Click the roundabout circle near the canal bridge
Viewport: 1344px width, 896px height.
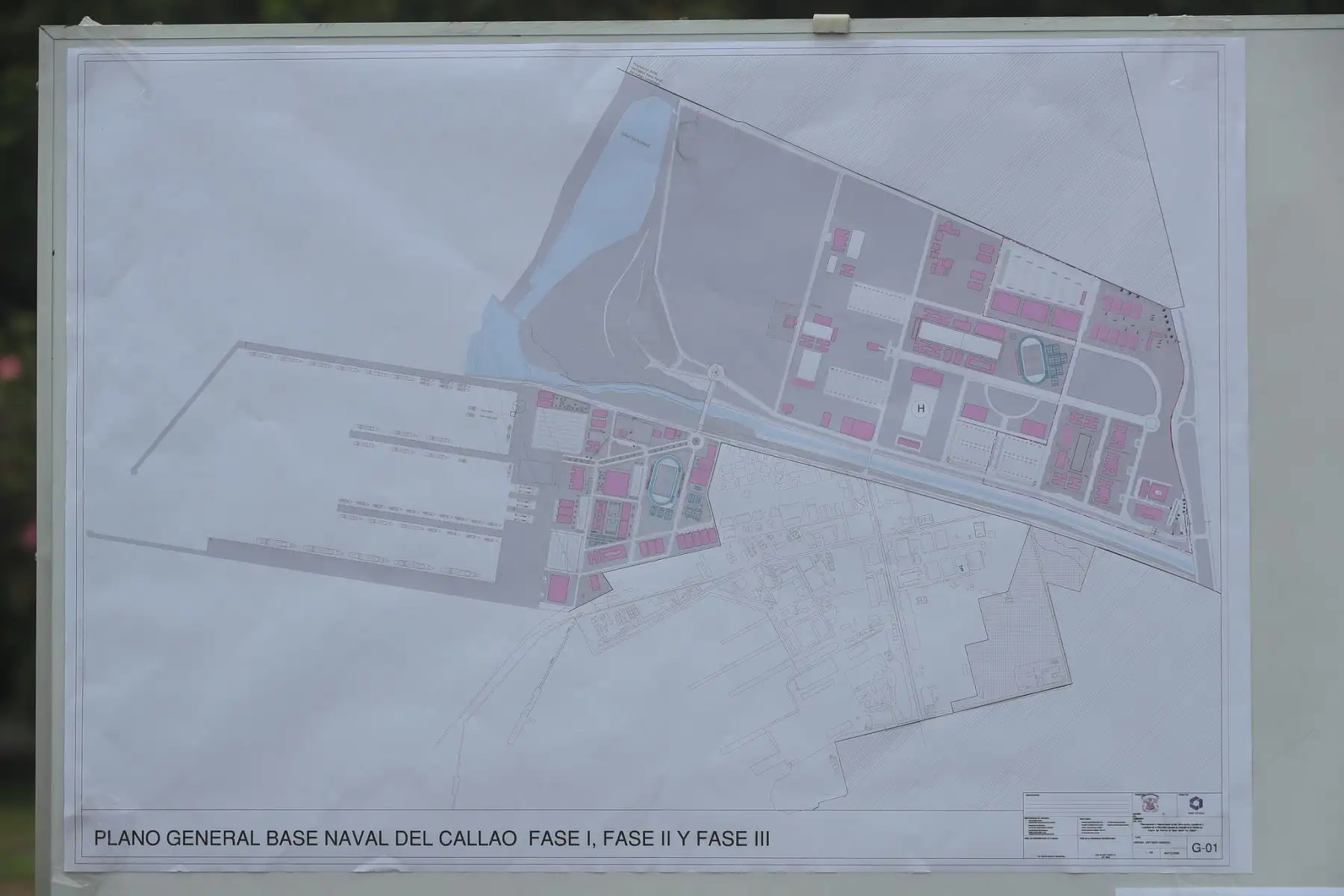point(715,371)
